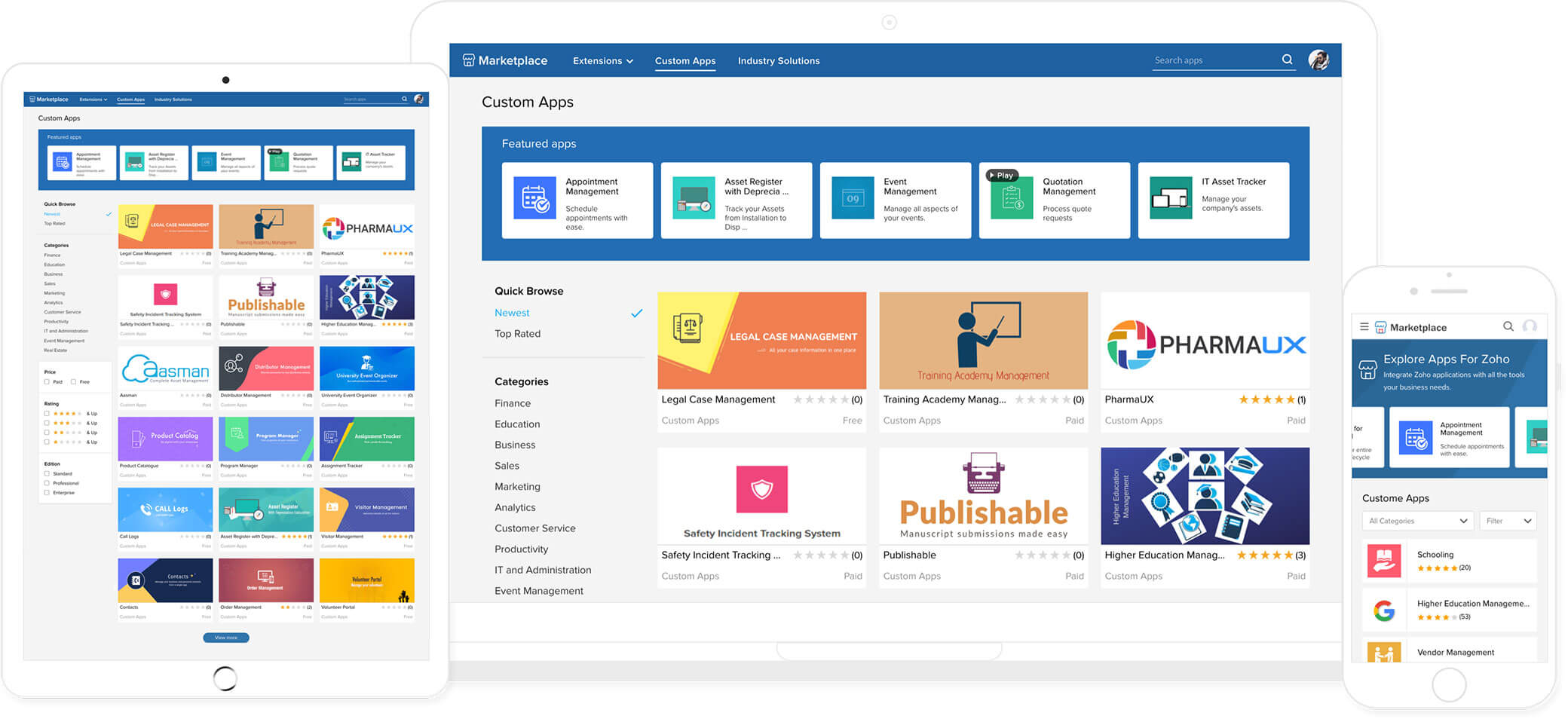Enable the Enterprise edition checkbox
The width and height of the screenshot is (1568, 719).
tap(47, 492)
